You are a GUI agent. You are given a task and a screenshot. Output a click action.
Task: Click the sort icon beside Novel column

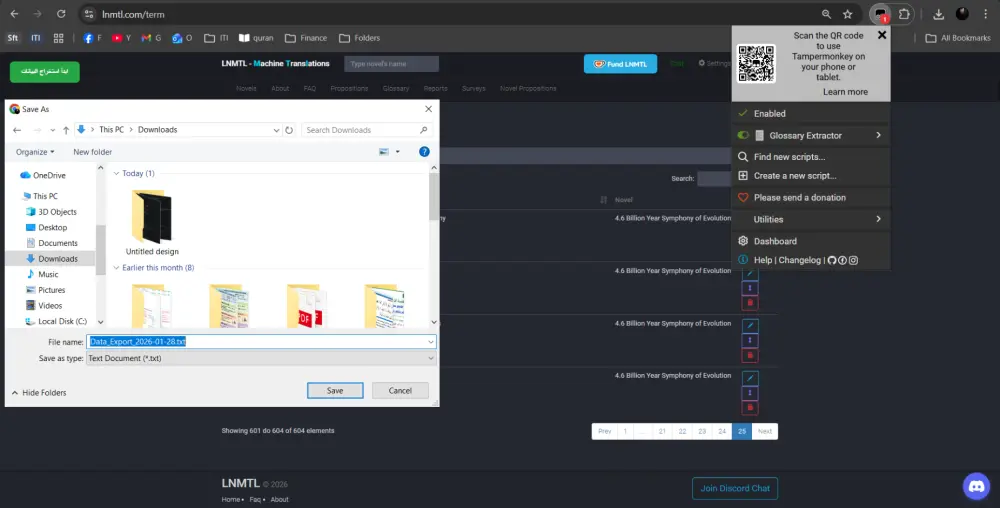click(603, 200)
